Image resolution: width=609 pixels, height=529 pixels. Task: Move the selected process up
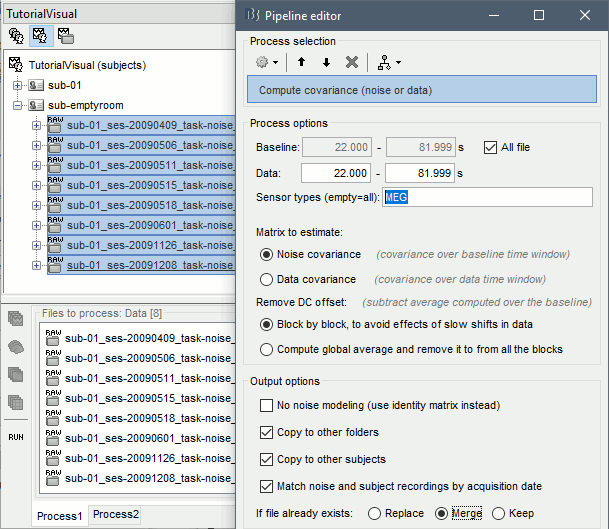click(x=300, y=62)
